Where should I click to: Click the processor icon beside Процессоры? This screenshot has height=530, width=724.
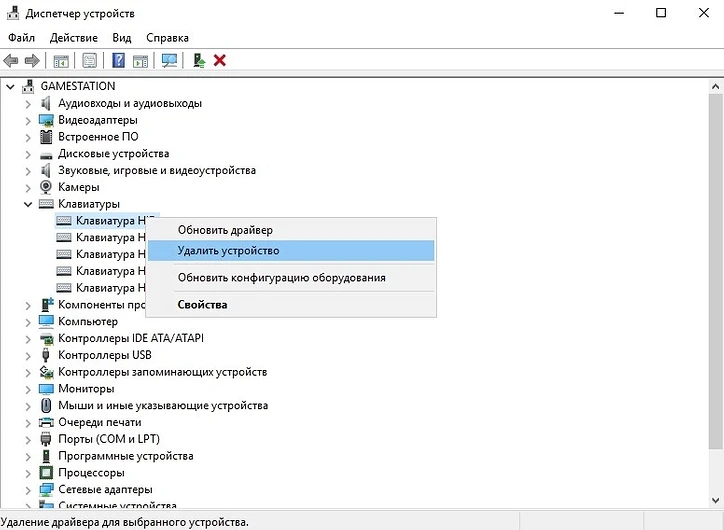(46, 473)
